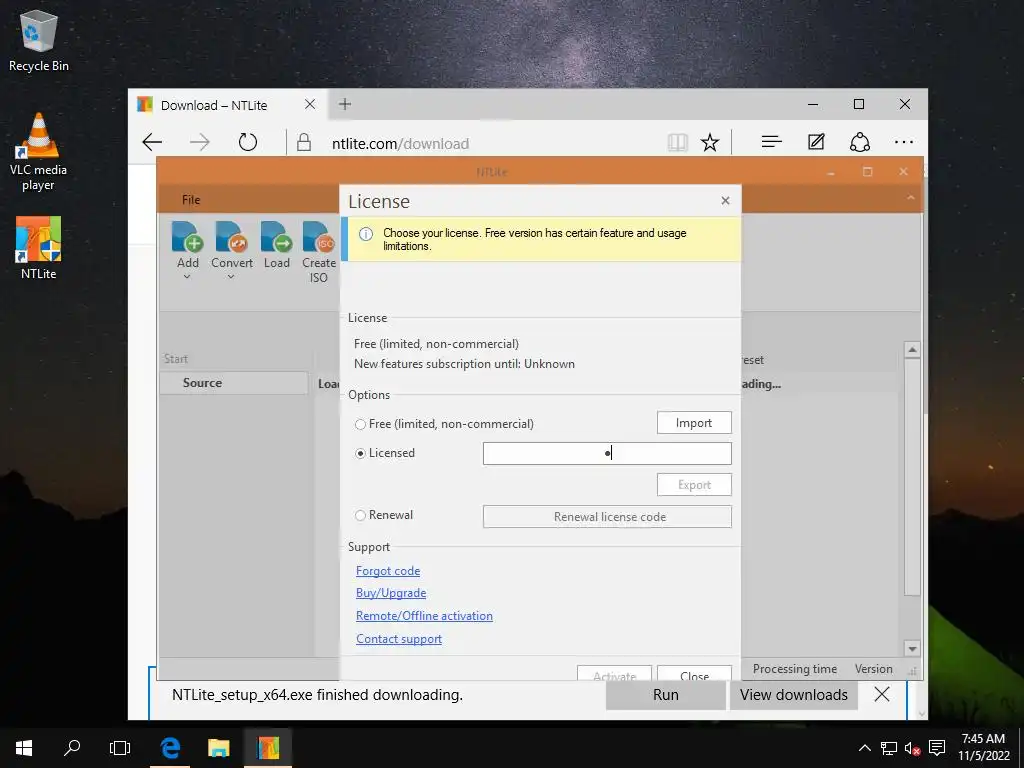Click the Edge forward arrow
The image size is (1024, 768).
pos(200,142)
